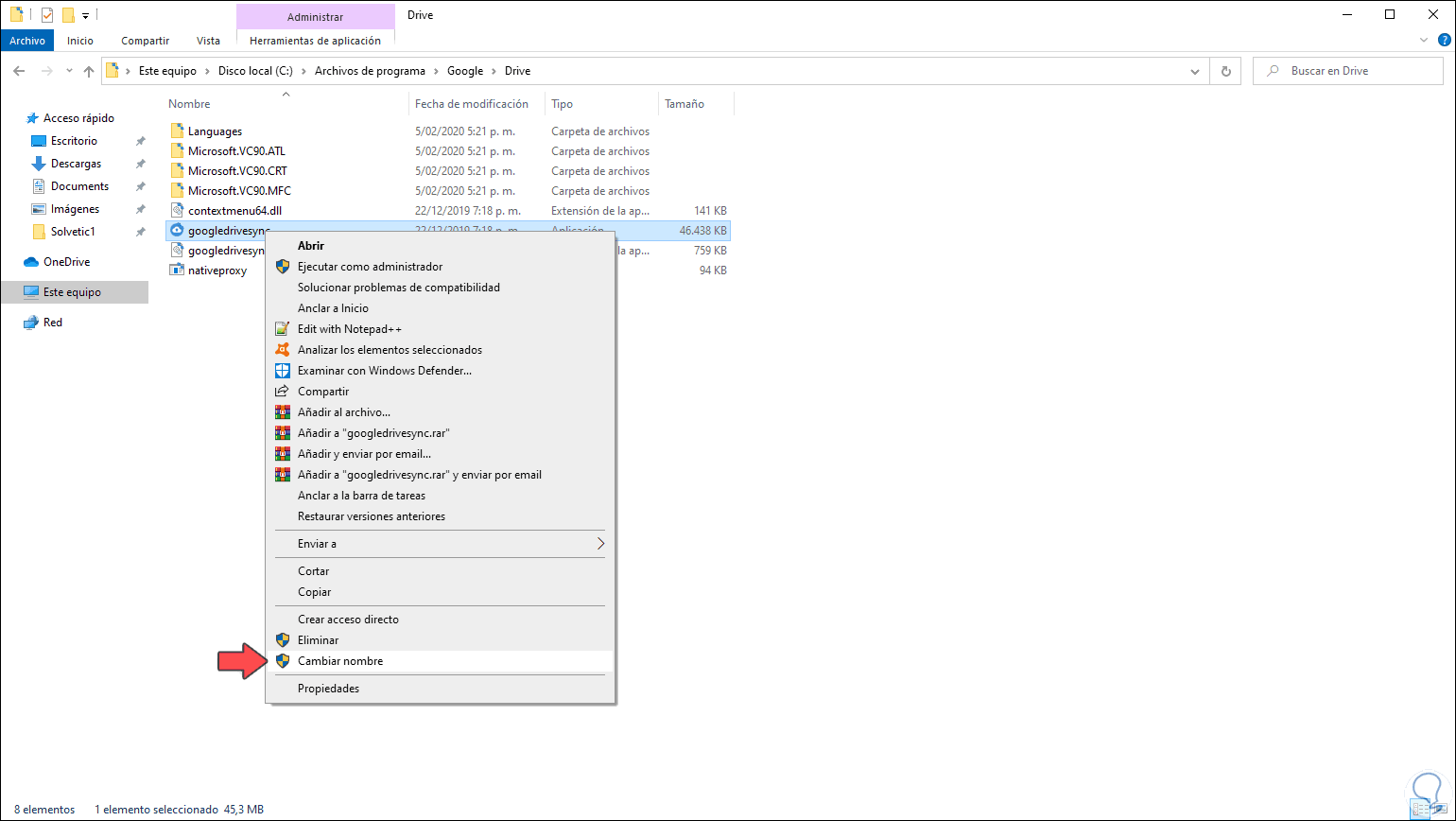The width and height of the screenshot is (1456, 821).
Task: Click the nativeproxy file icon
Action: (177, 271)
